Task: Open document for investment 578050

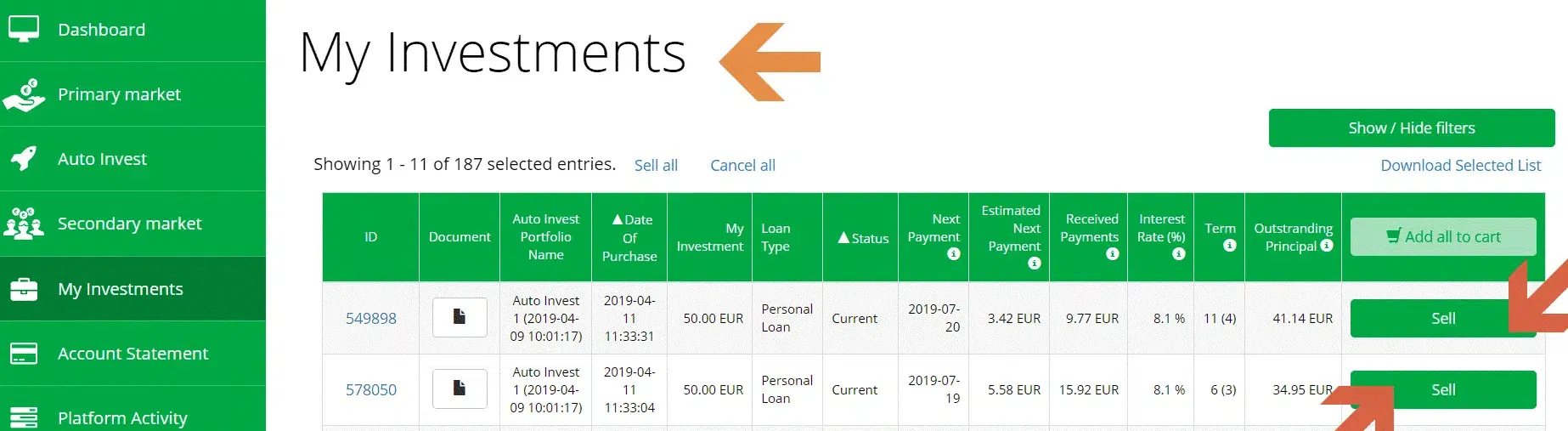Action: (x=460, y=389)
